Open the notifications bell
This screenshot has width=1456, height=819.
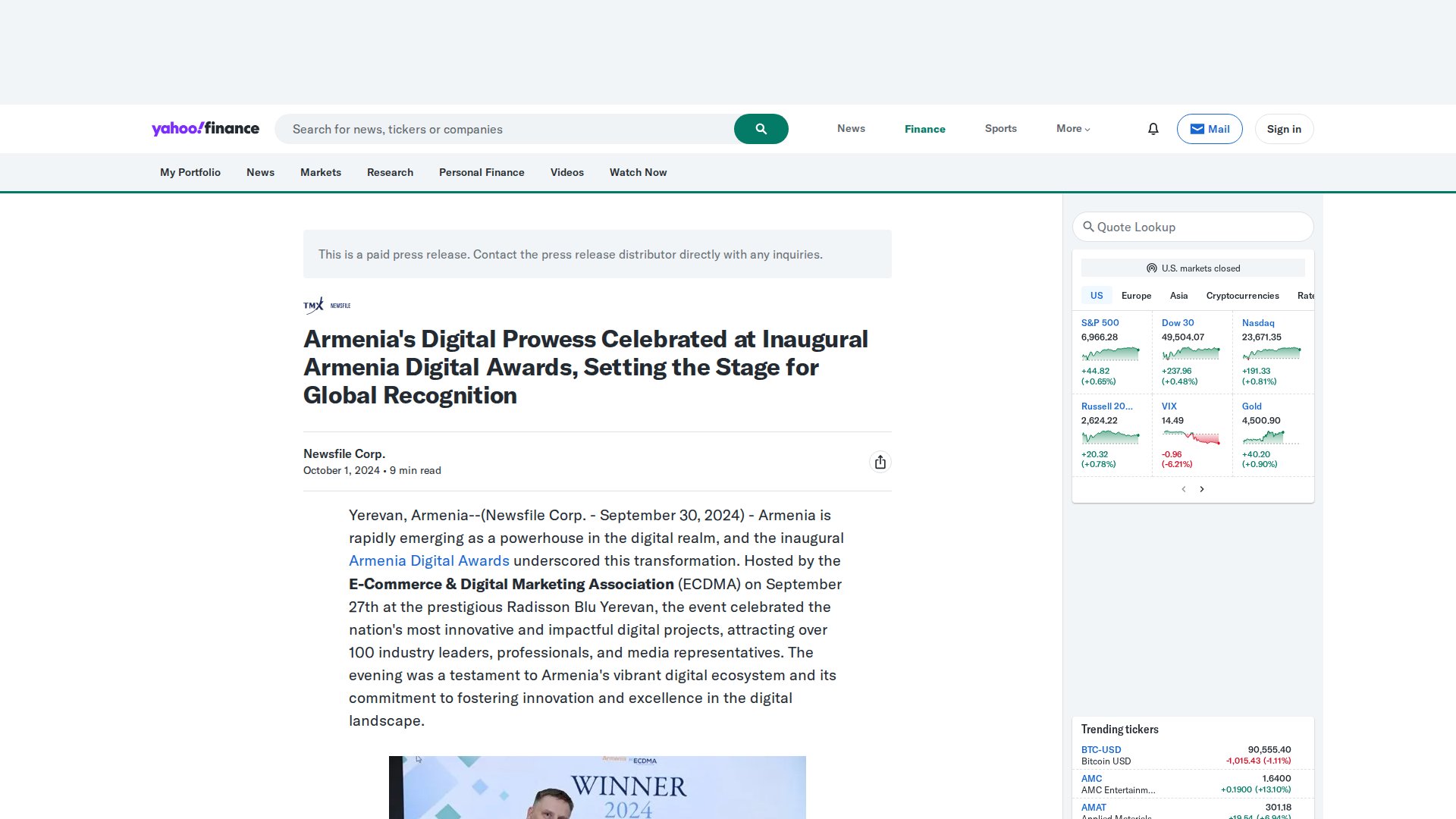(x=1153, y=129)
